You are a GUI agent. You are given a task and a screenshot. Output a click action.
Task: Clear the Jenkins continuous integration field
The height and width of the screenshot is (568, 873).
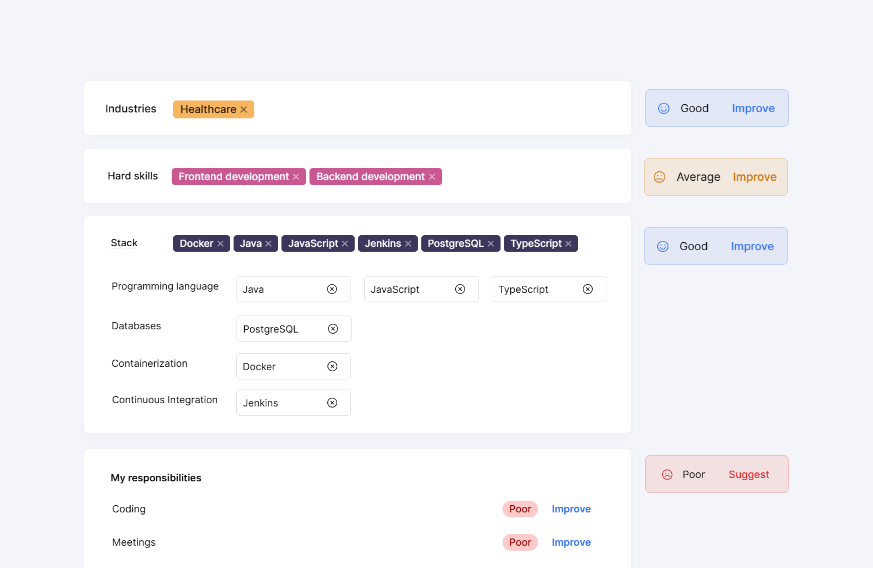[332, 403]
